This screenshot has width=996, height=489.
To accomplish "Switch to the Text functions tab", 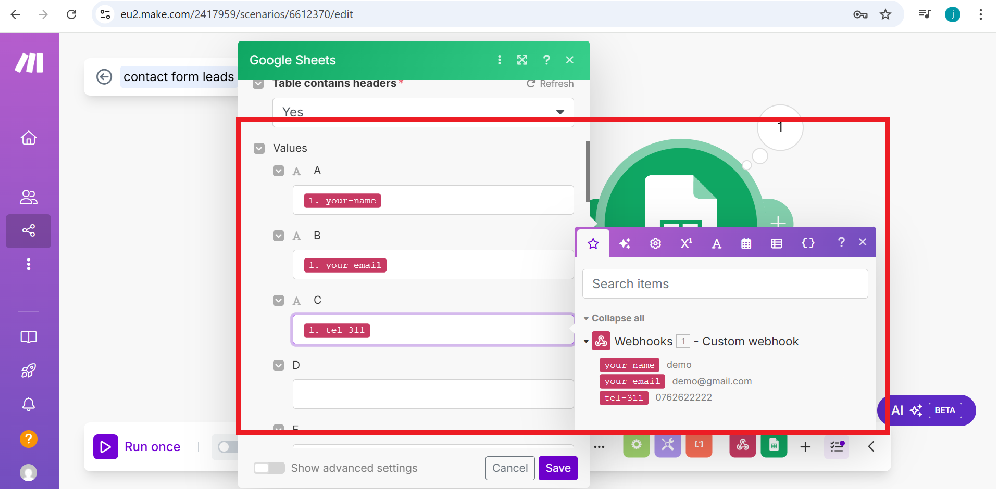I will [x=717, y=243].
